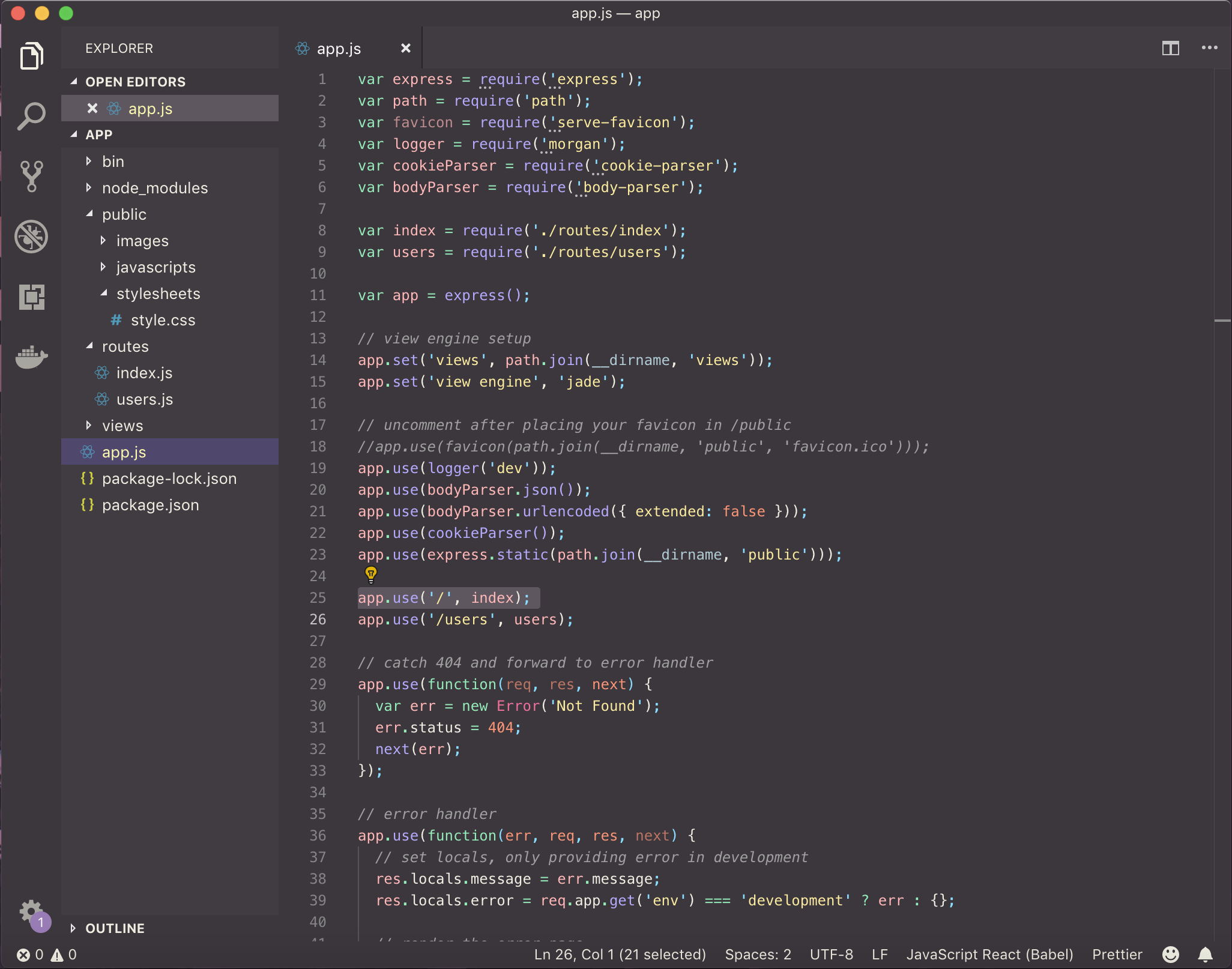Collapse the stylesheets folder
The height and width of the screenshot is (969, 1232).
pyautogui.click(x=158, y=294)
